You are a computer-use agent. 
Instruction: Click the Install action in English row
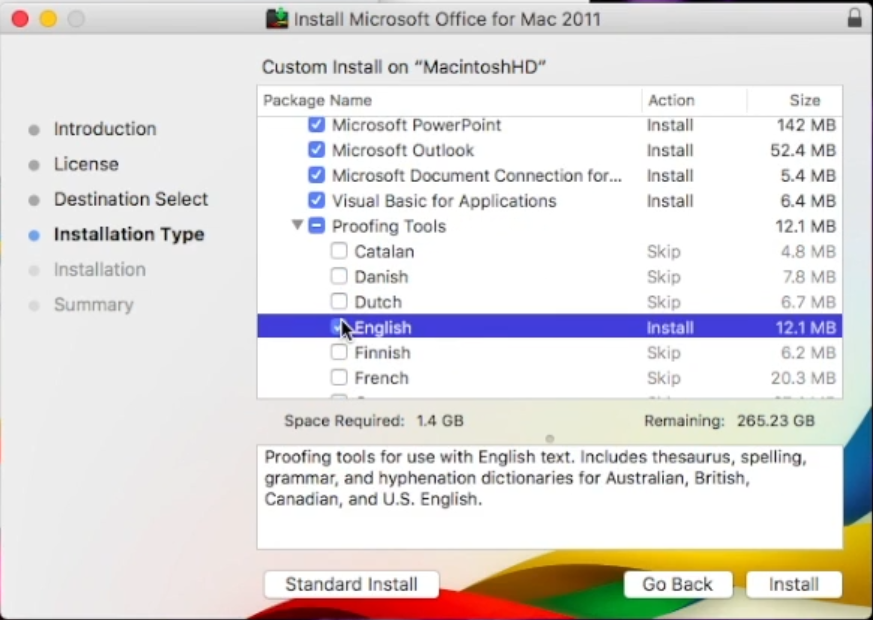click(x=670, y=328)
